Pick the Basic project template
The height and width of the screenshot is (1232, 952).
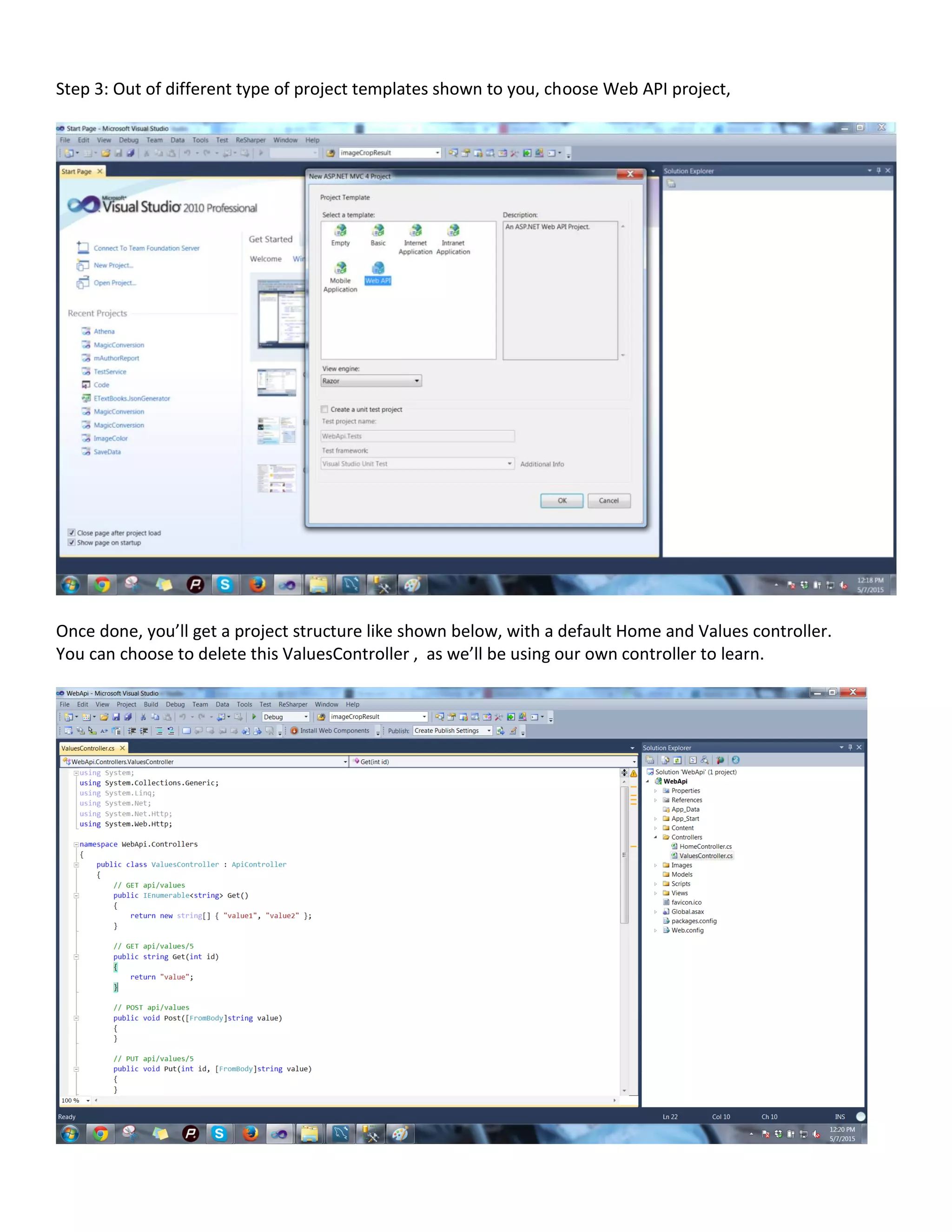[x=378, y=235]
